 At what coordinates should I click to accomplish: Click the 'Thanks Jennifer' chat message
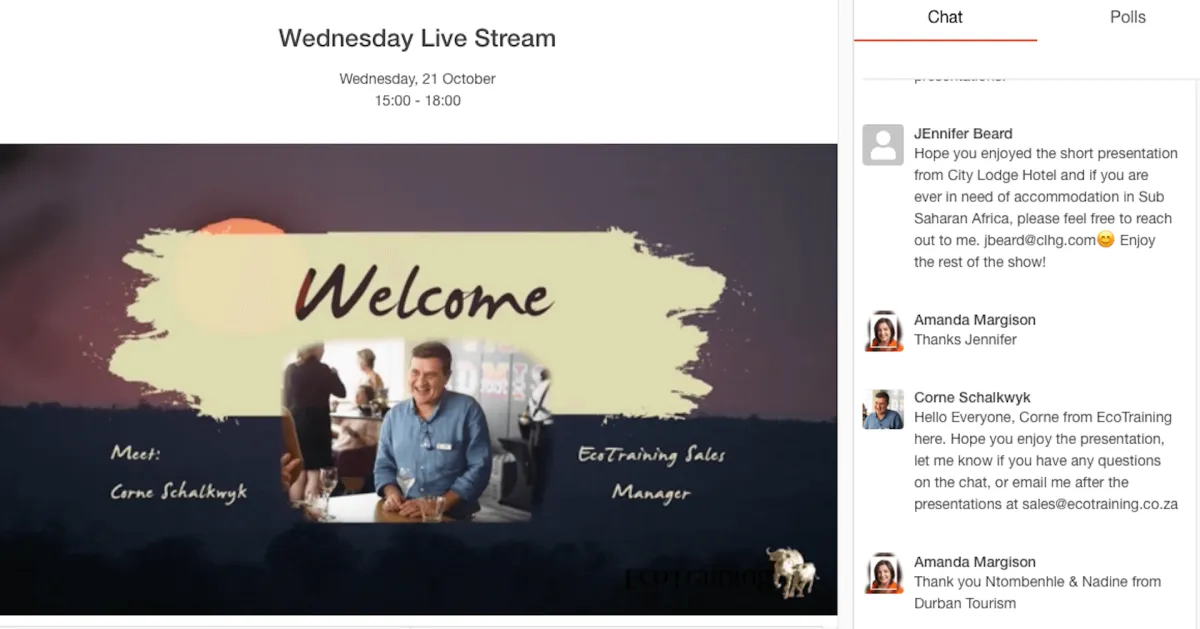pyautogui.click(x=965, y=340)
